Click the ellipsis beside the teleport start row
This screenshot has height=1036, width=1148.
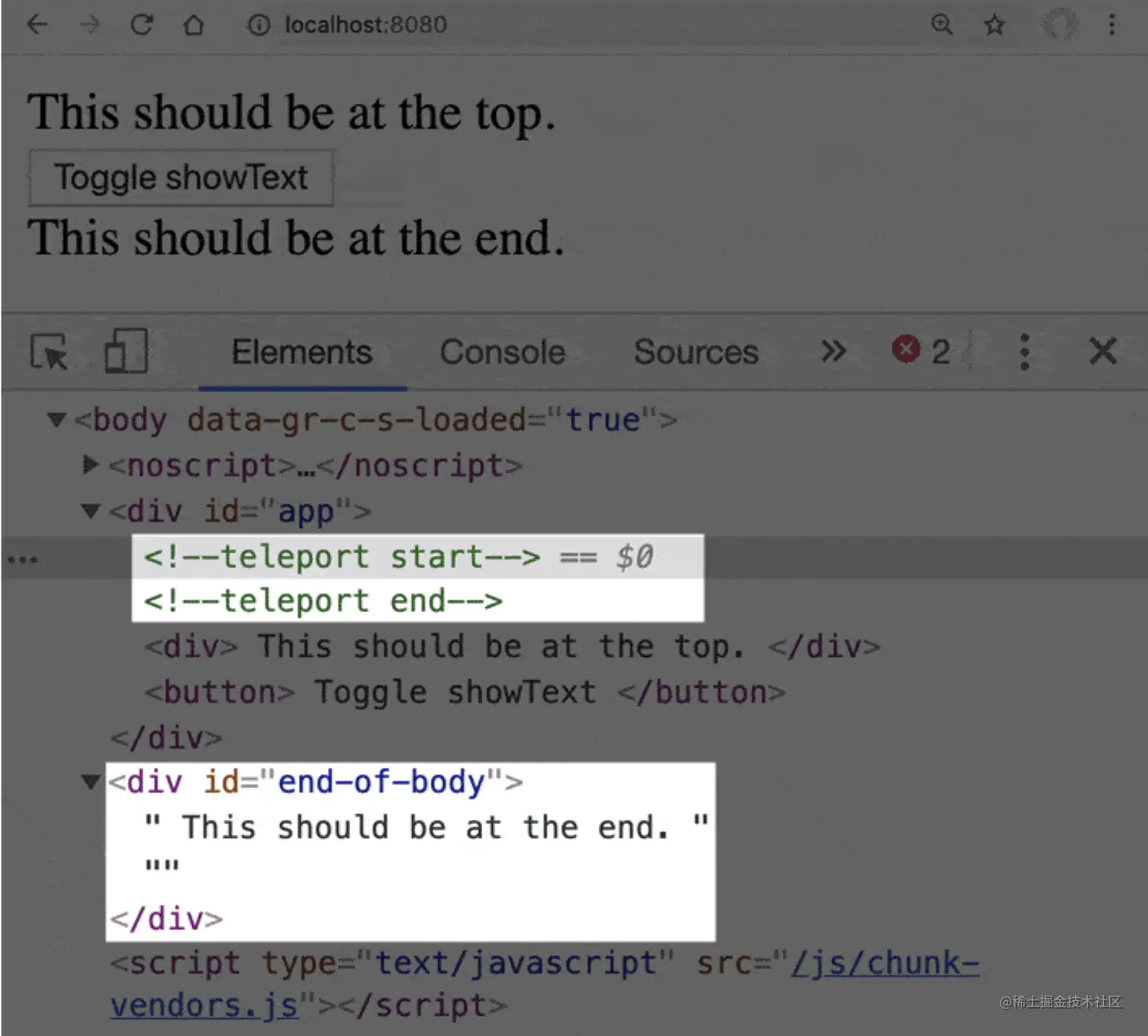tap(23, 560)
